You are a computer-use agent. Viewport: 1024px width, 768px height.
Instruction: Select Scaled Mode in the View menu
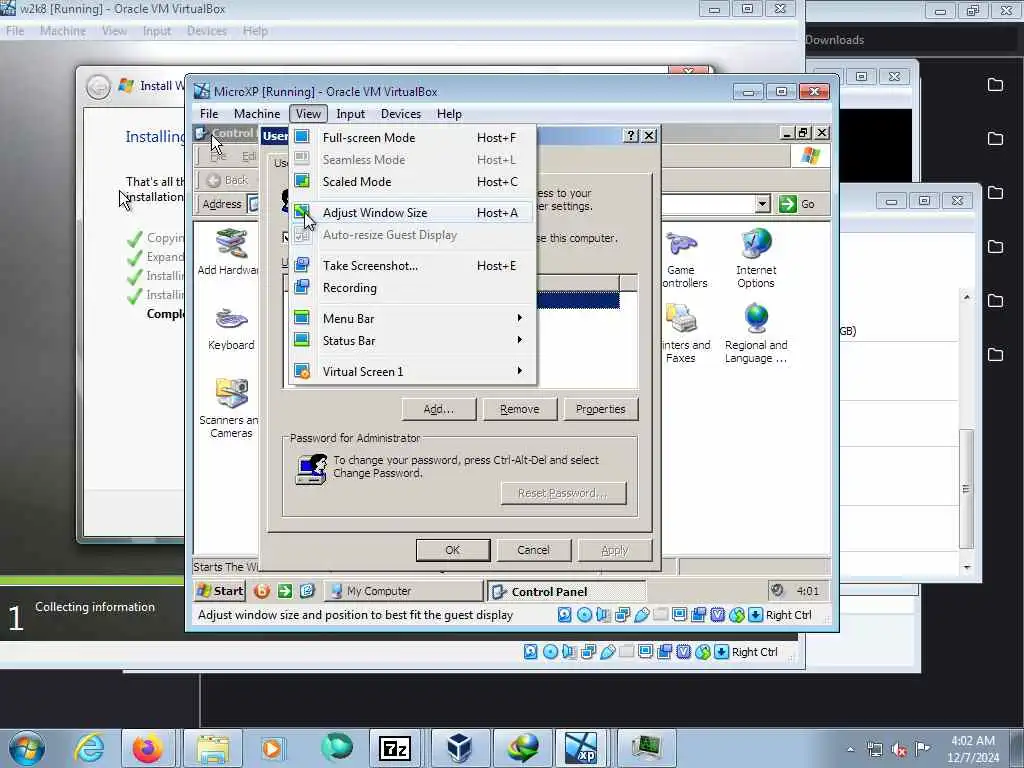click(412, 182)
